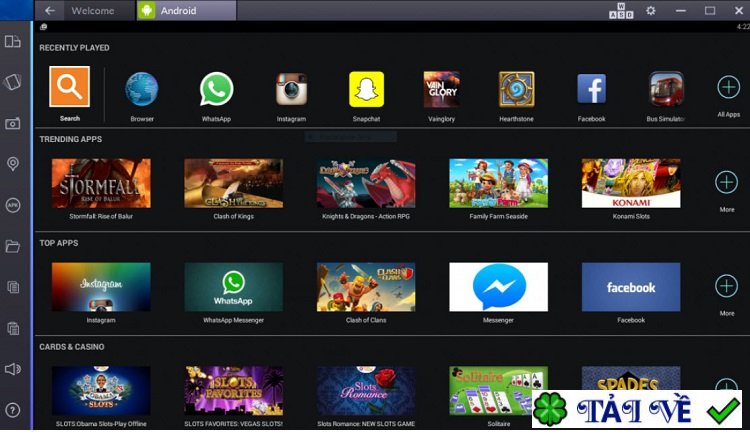Click the volume speaker sidebar icon
The image size is (750, 436).
coord(13,369)
